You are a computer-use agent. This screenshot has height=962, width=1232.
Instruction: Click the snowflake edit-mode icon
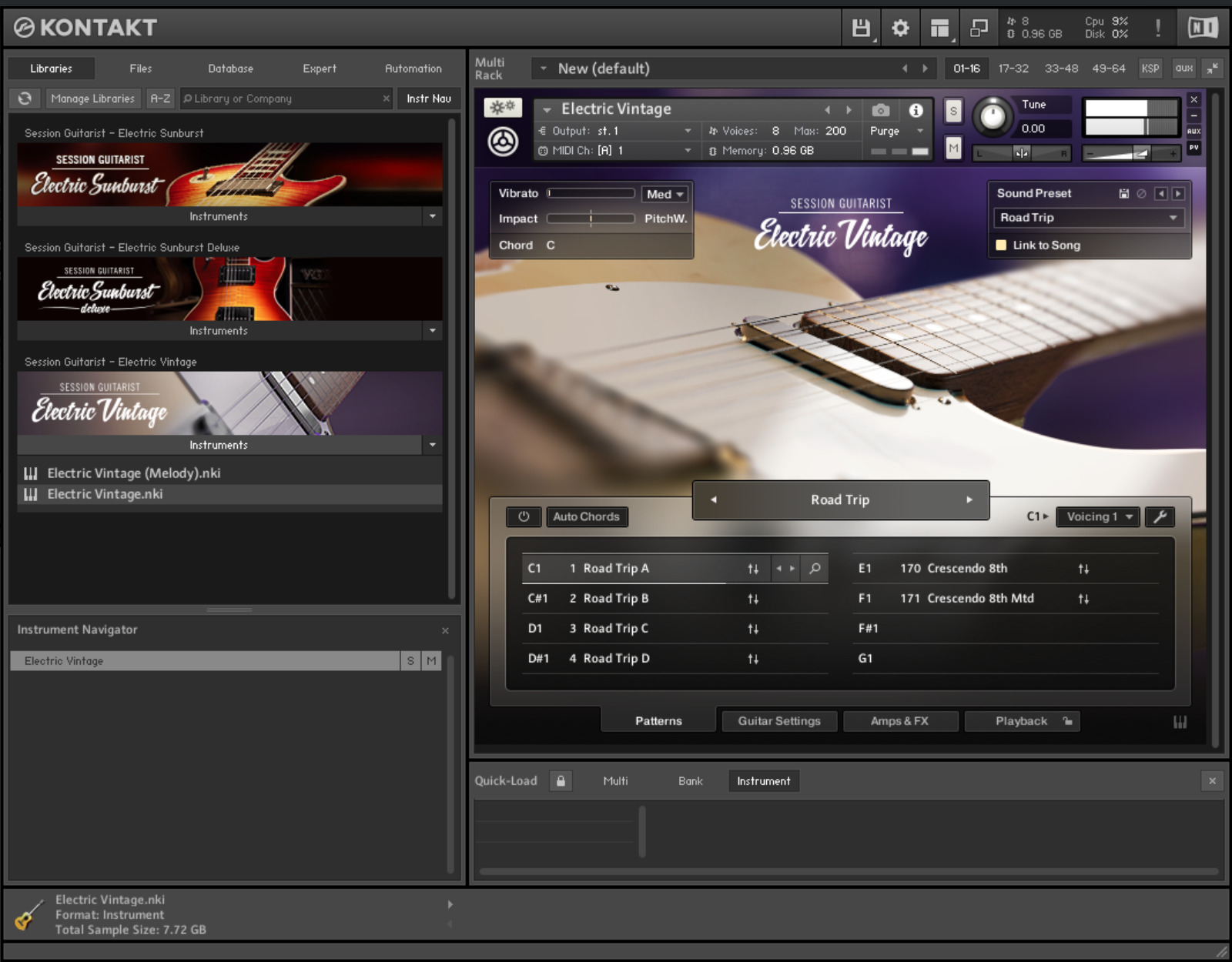(503, 108)
